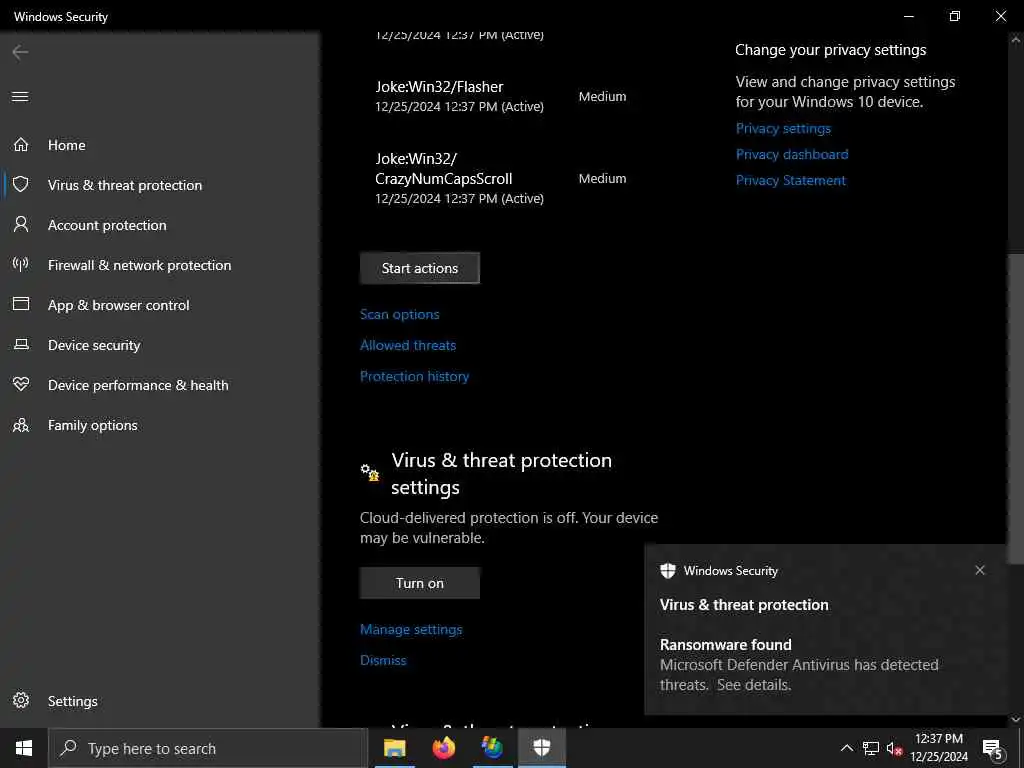Select the Joke:Win32/Flasher threat entry
The height and width of the screenshot is (768, 1024).
point(502,96)
